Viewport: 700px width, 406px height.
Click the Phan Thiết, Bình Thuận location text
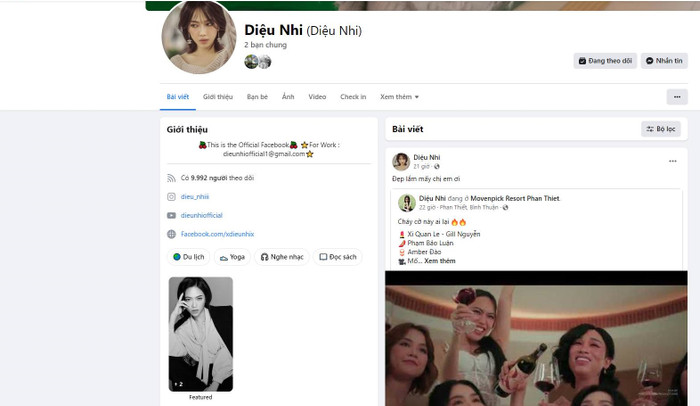pos(469,208)
